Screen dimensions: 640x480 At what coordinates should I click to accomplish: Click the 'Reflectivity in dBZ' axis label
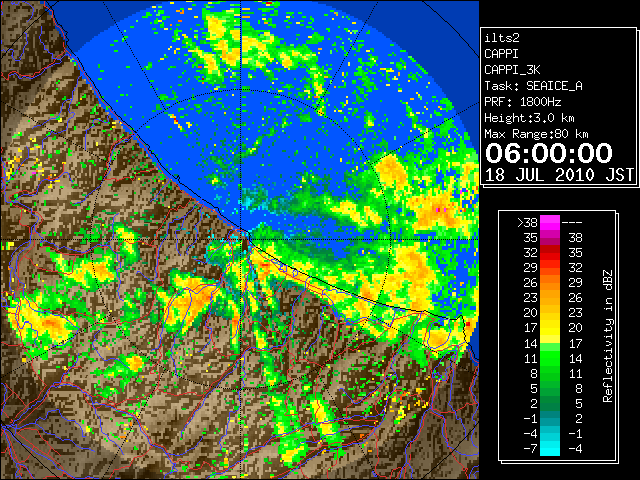pos(608,336)
